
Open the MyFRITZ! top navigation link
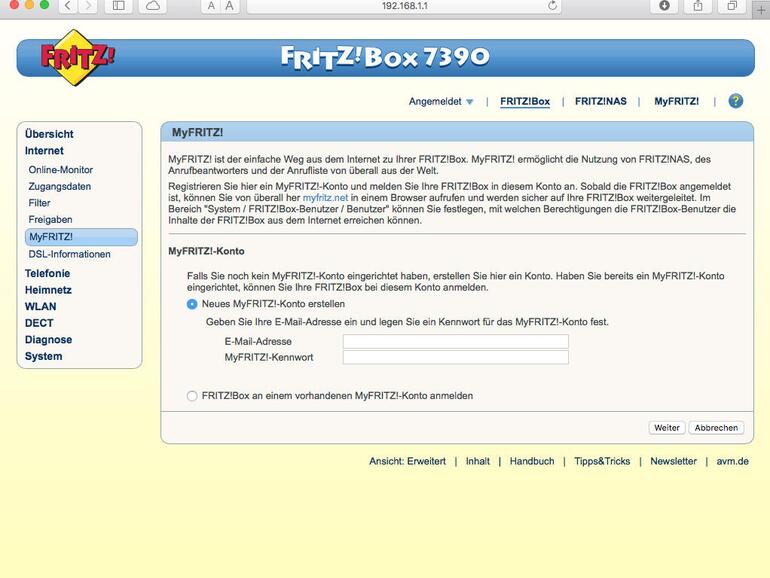click(676, 102)
